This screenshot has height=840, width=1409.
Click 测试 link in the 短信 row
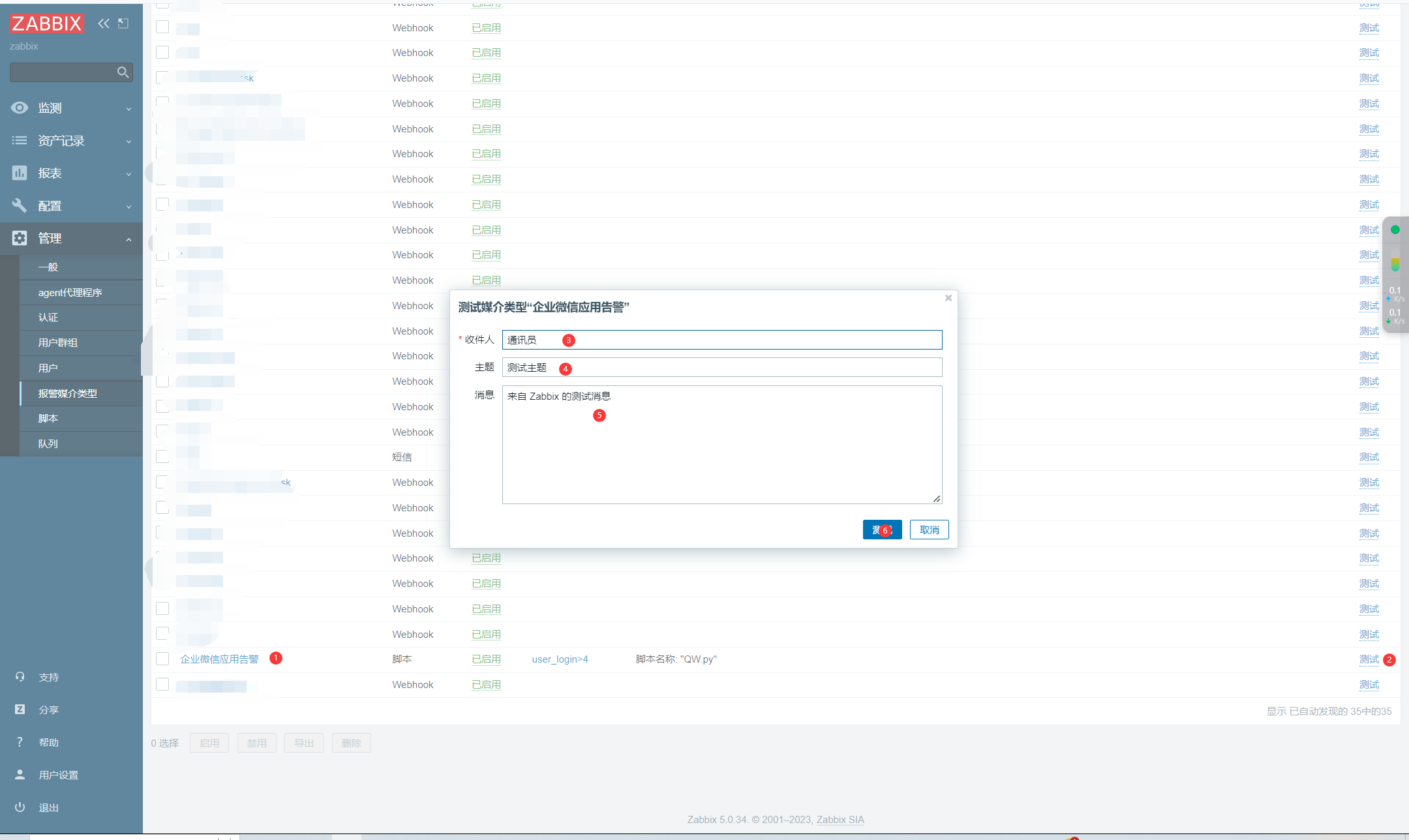(1369, 457)
